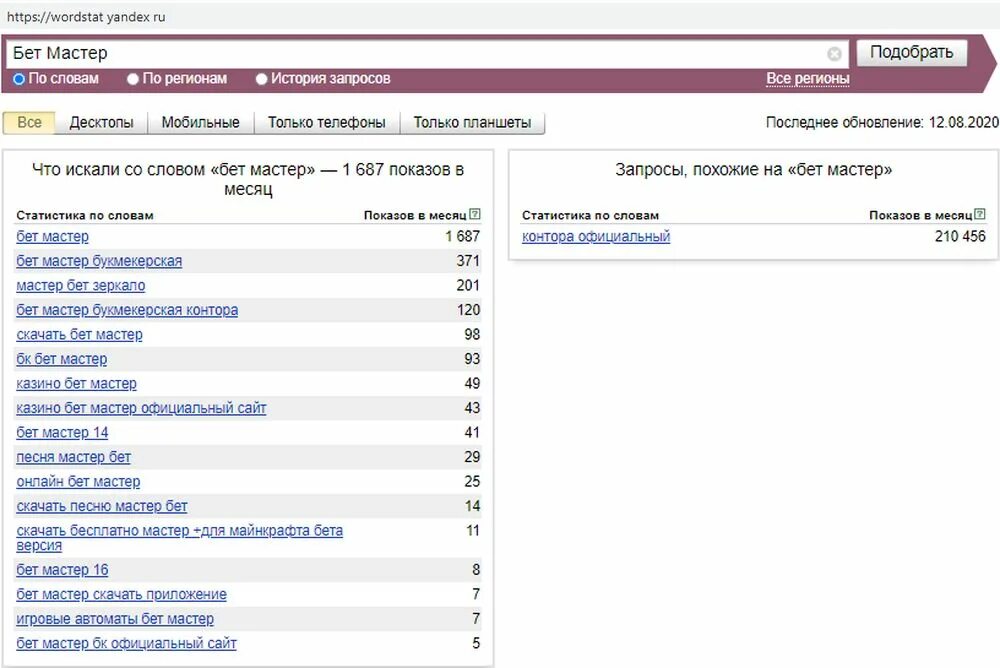Open help icon beside left Показов в месяц
Viewport: 1000px width, 668px height.
pos(474,214)
